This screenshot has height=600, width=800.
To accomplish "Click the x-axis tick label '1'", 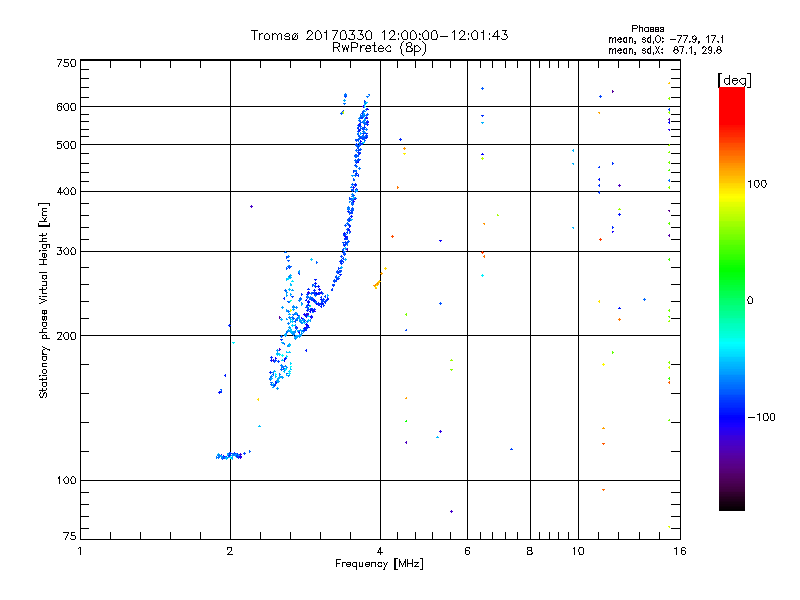I will (x=80, y=551).
